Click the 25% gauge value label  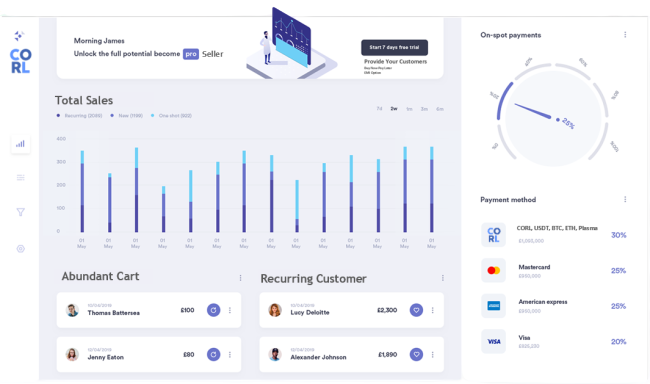pos(568,124)
